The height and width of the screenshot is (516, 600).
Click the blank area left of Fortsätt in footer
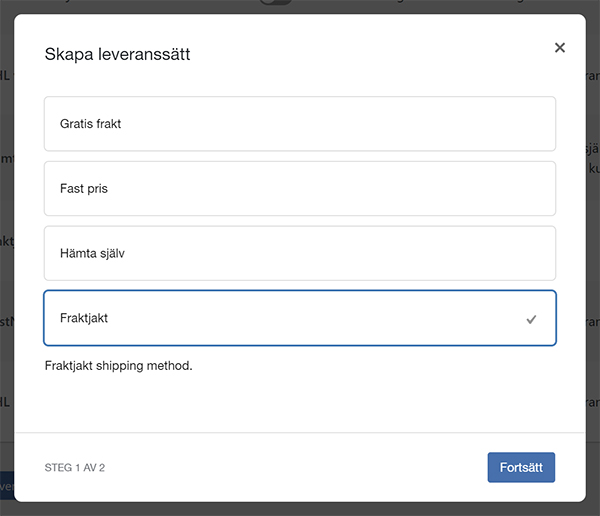coord(300,468)
